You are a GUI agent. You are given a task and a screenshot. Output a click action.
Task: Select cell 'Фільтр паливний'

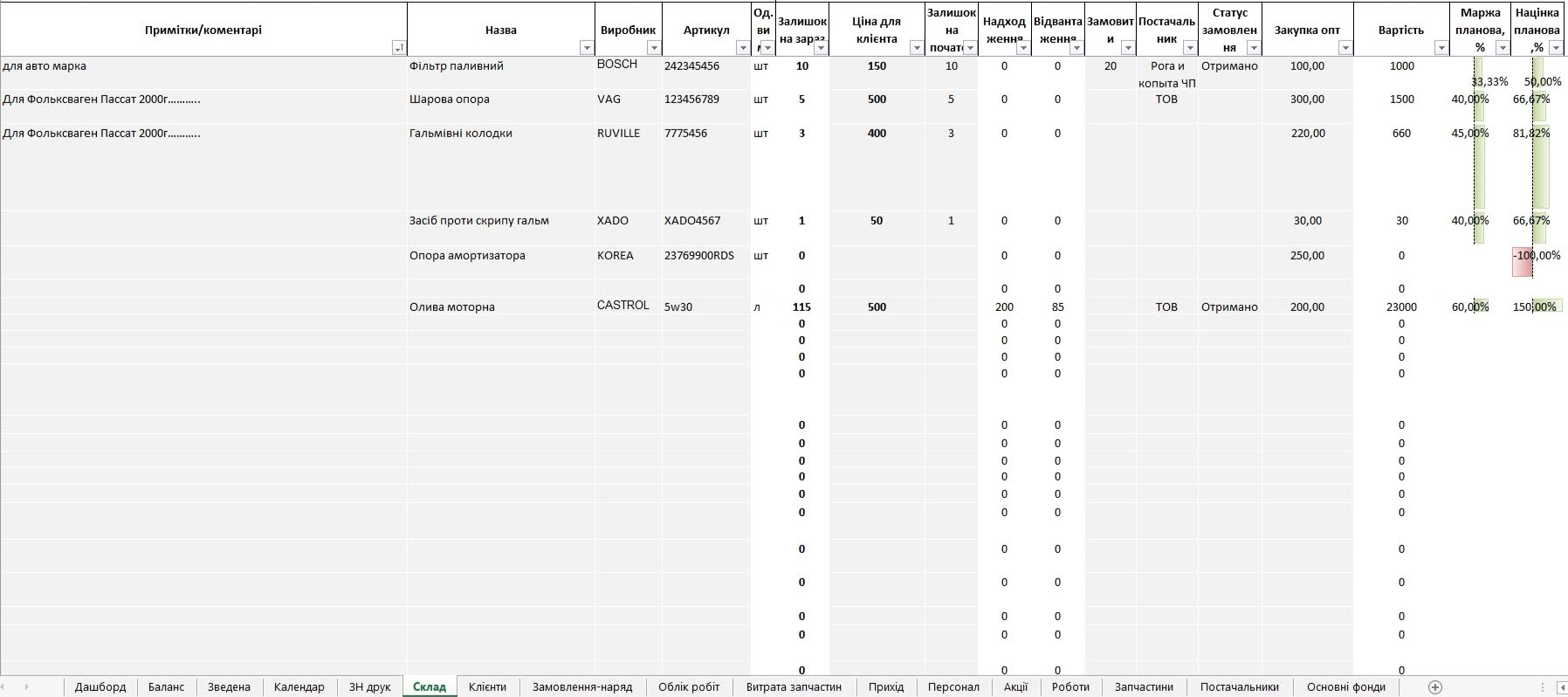coord(501,72)
